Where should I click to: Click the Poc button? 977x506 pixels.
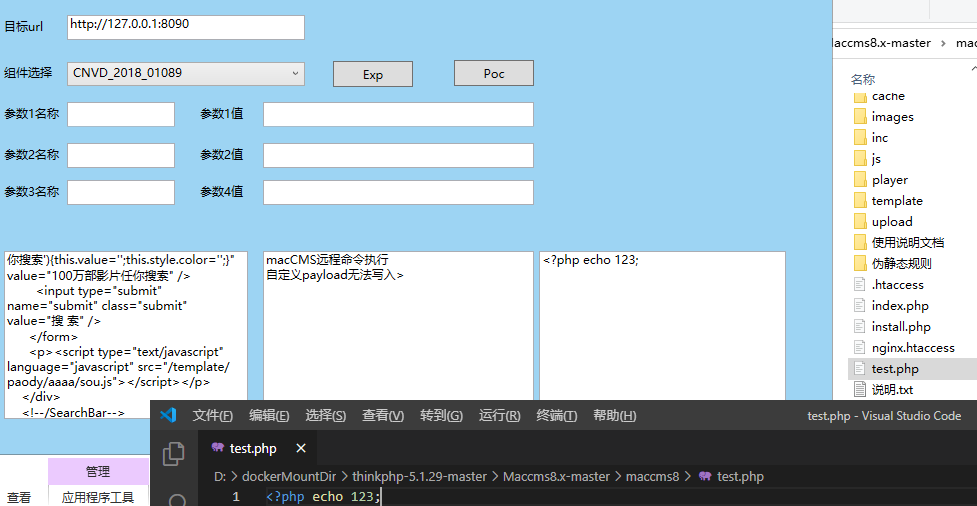(x=493, y=74)
